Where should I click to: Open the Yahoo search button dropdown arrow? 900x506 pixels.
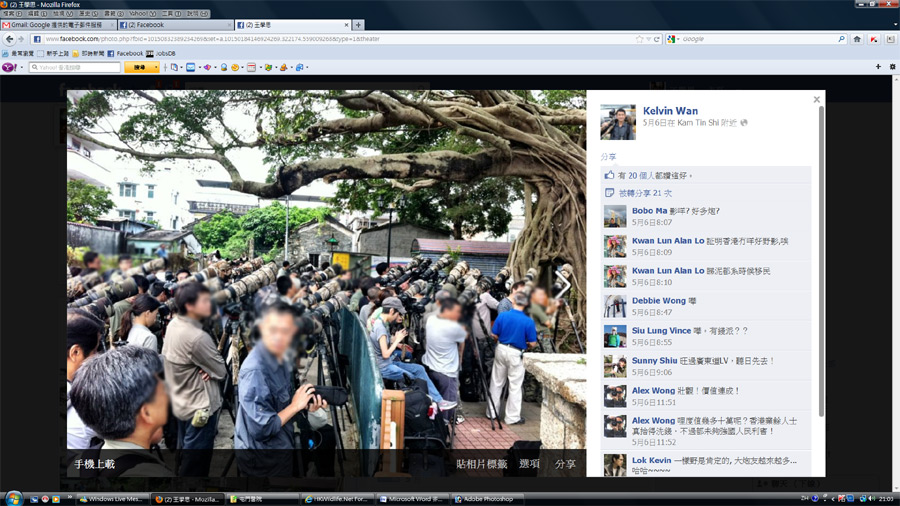[155, 67]
